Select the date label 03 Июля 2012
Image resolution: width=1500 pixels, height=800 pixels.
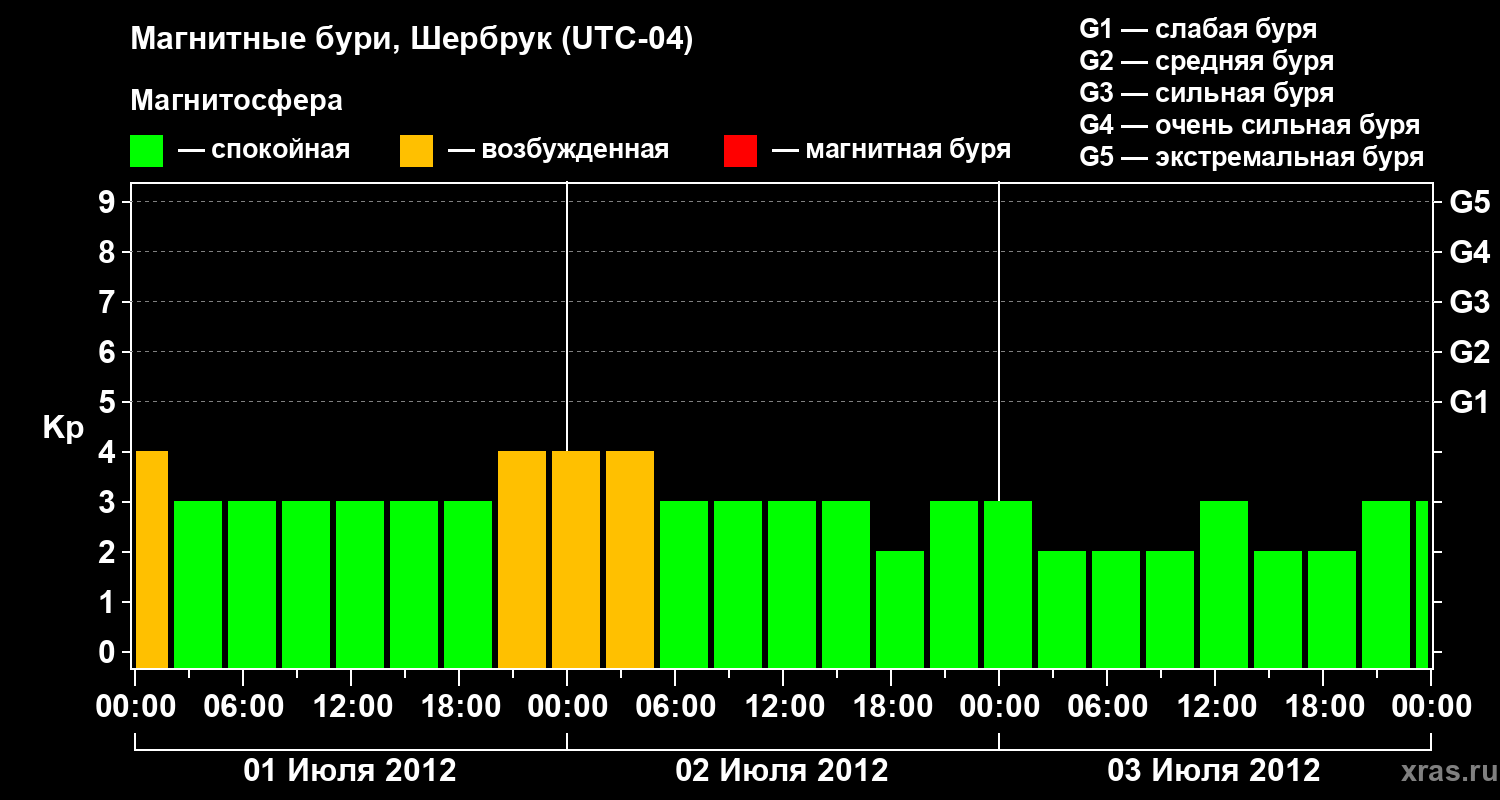click(x=1214, y=771)
